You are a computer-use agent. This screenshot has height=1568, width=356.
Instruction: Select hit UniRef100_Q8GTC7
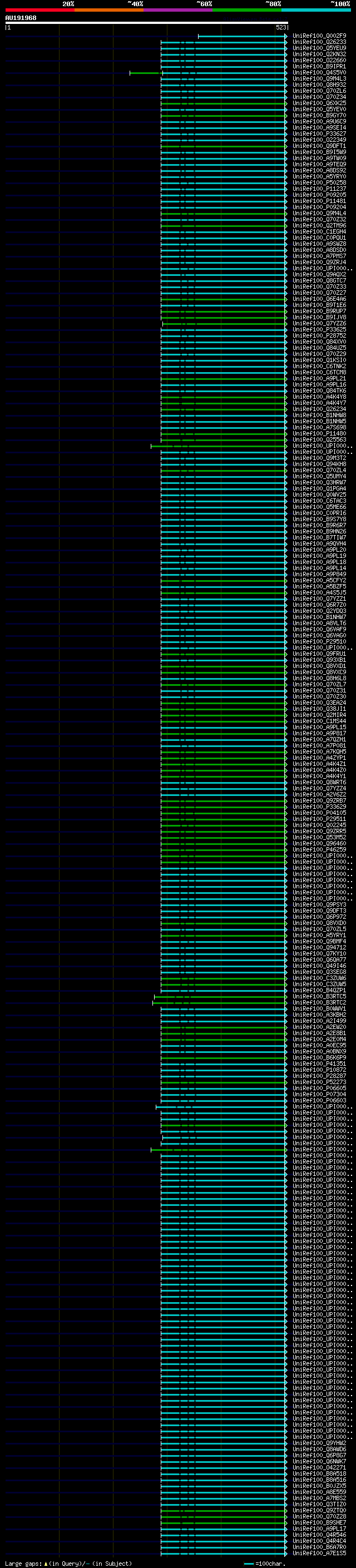click(x=319, y=280)
